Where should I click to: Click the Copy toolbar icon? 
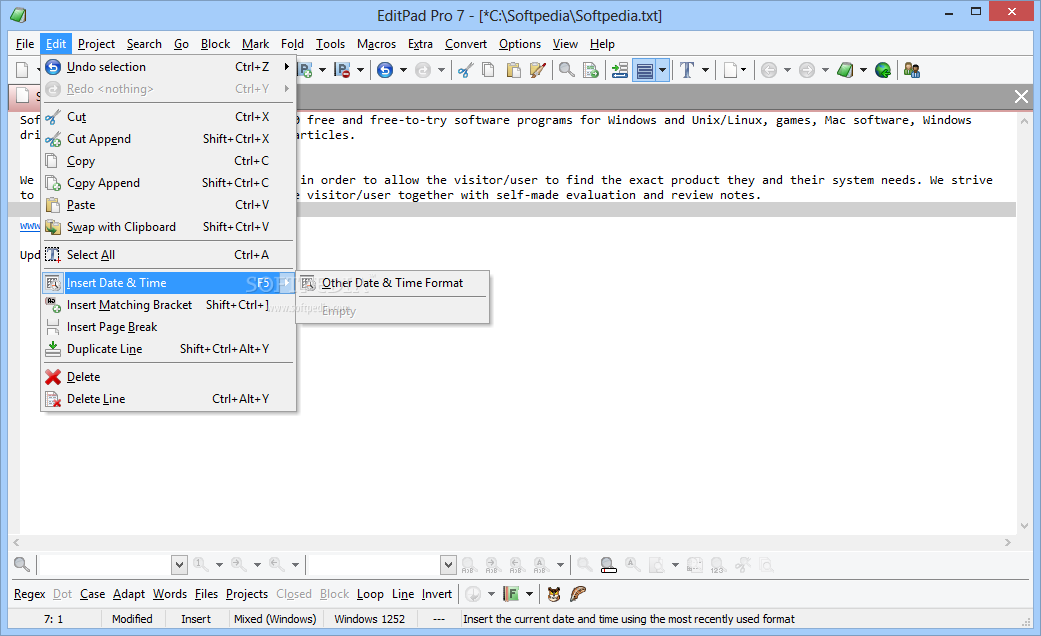[x=489, y=70]
